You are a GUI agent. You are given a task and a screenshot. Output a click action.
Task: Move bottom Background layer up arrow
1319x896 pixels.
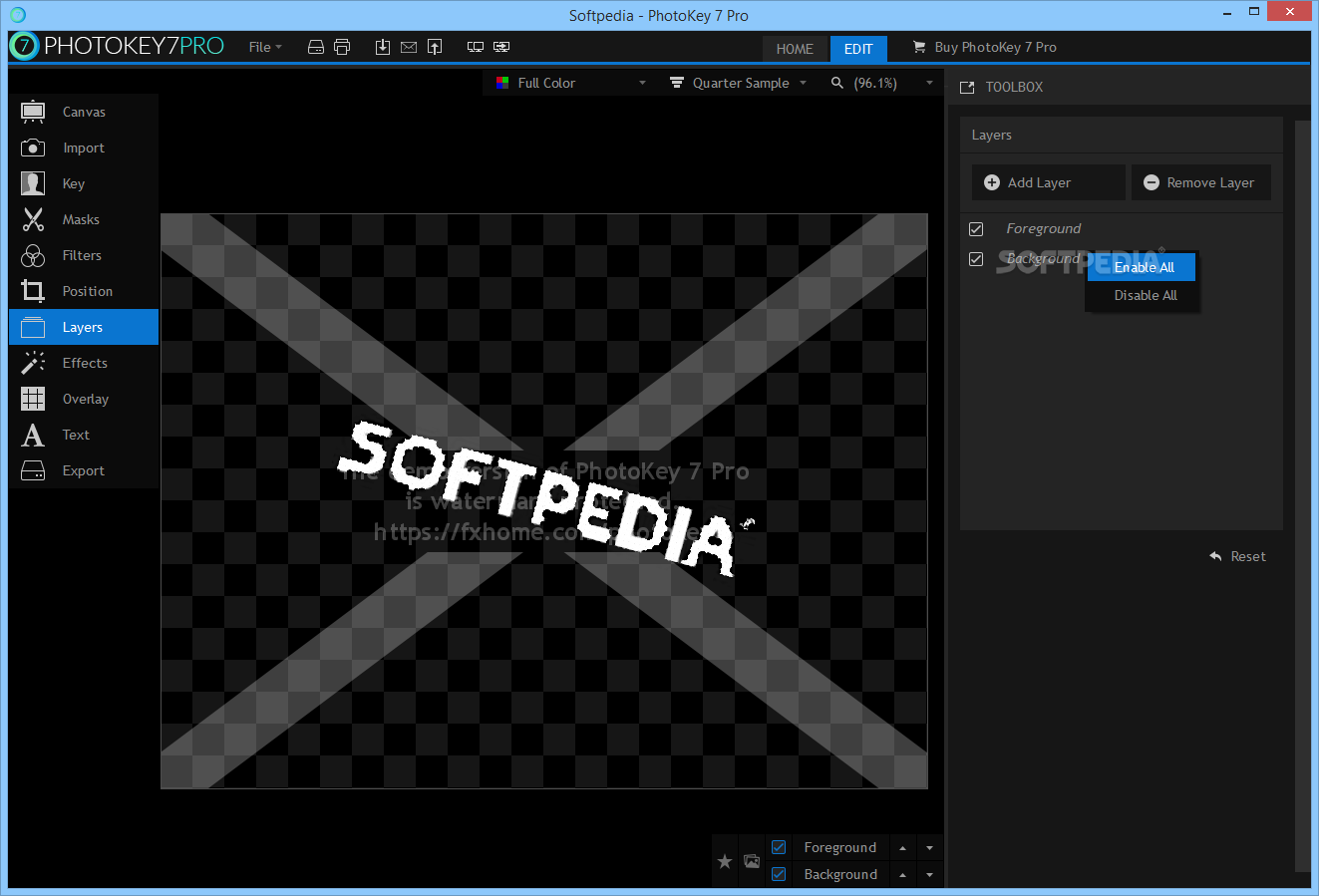click(x=902, y=875)
